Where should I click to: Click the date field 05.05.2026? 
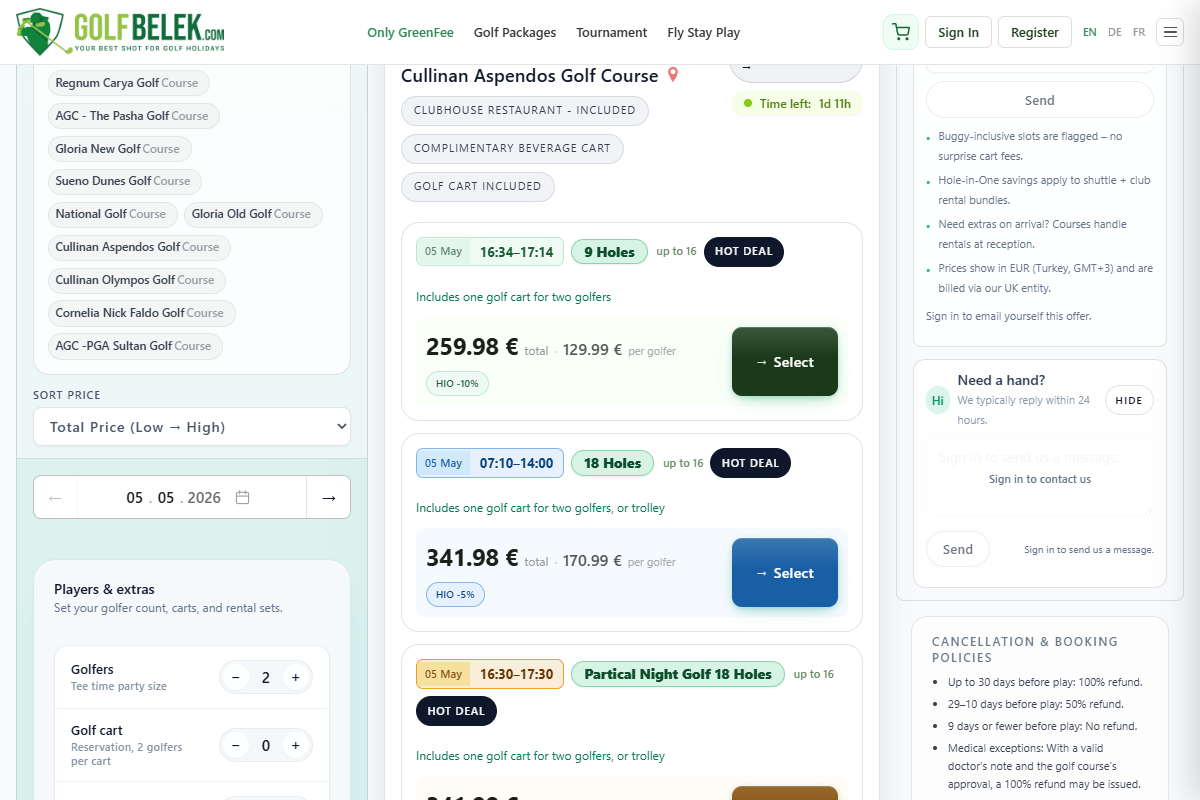point(192,497)
